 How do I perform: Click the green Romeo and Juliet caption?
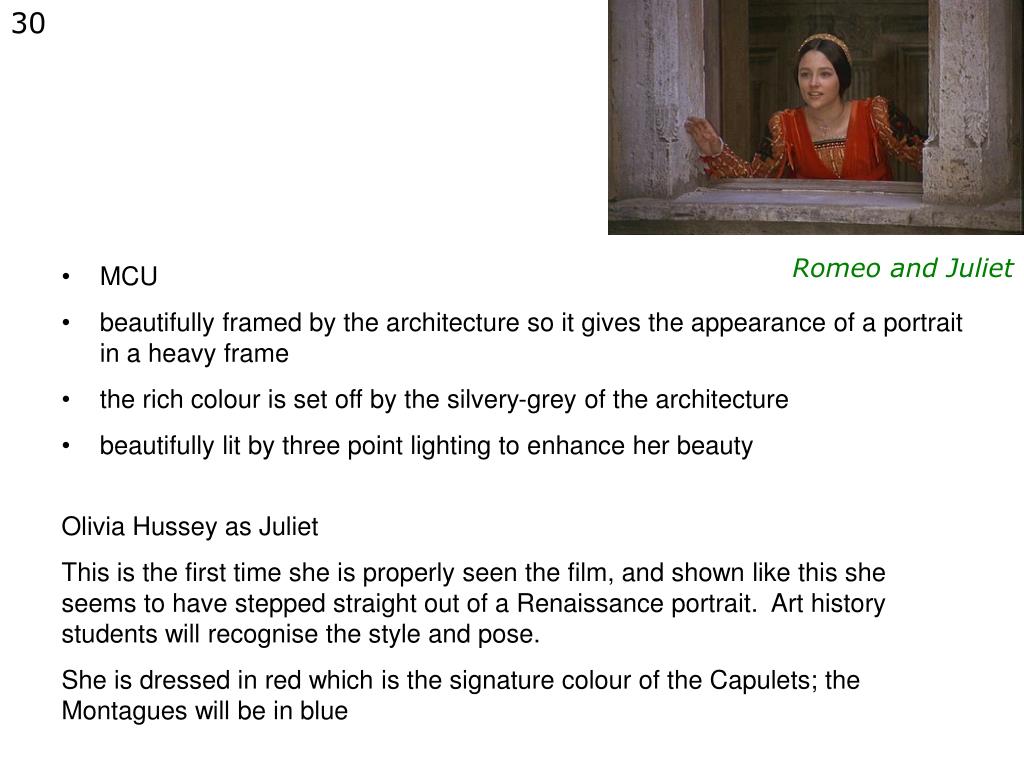tap(903, 268)
